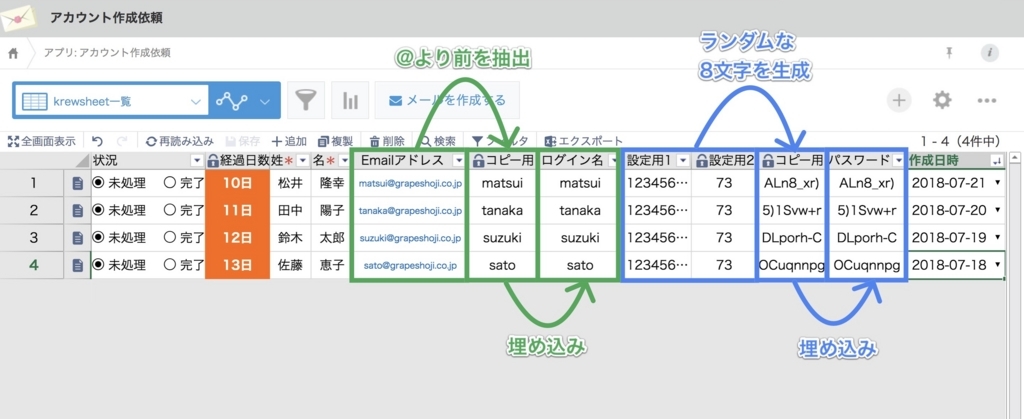
Task: Click the select-all corner of the grid
Action: 78,161
